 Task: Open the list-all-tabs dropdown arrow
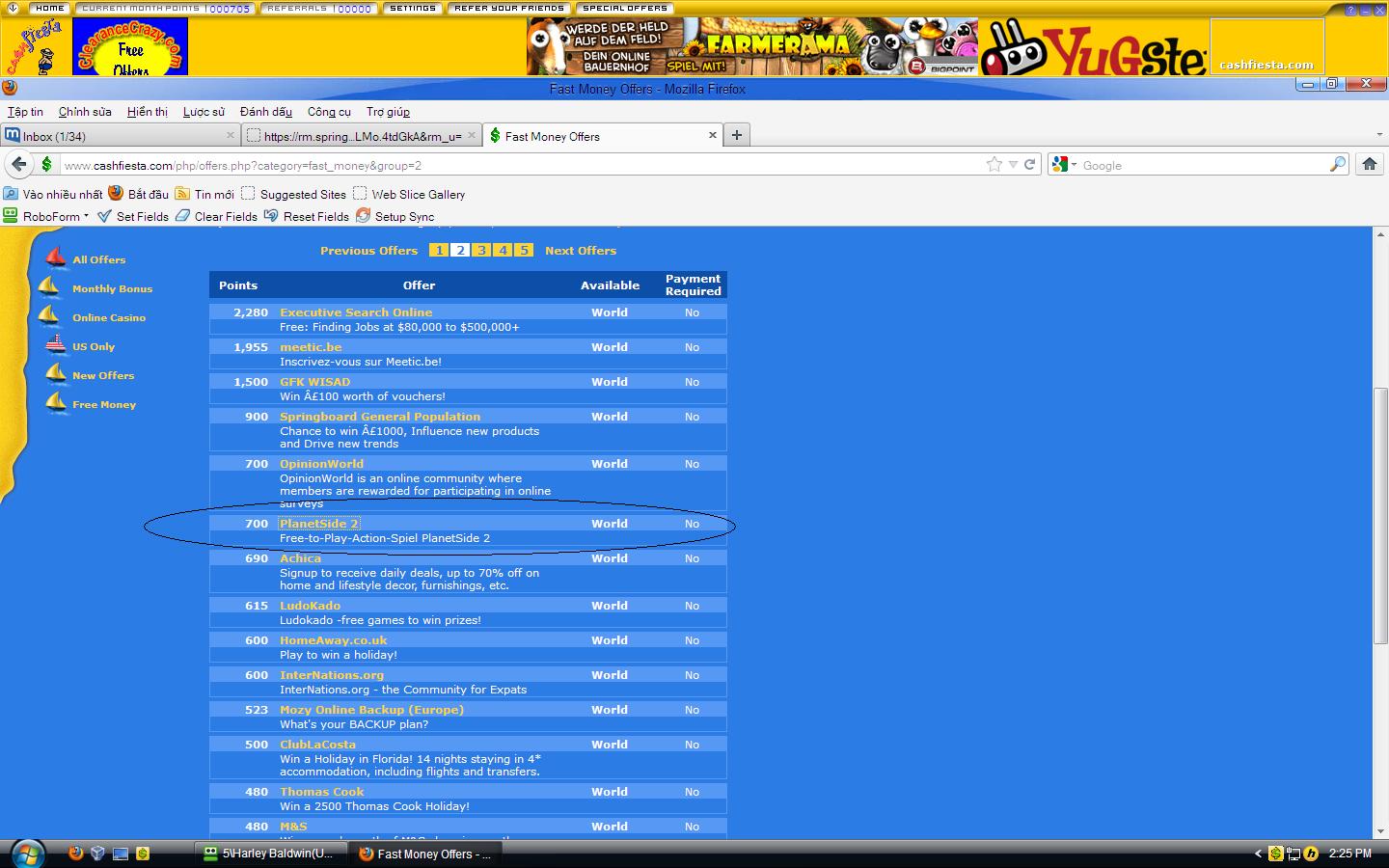(x=1378, y=135)
